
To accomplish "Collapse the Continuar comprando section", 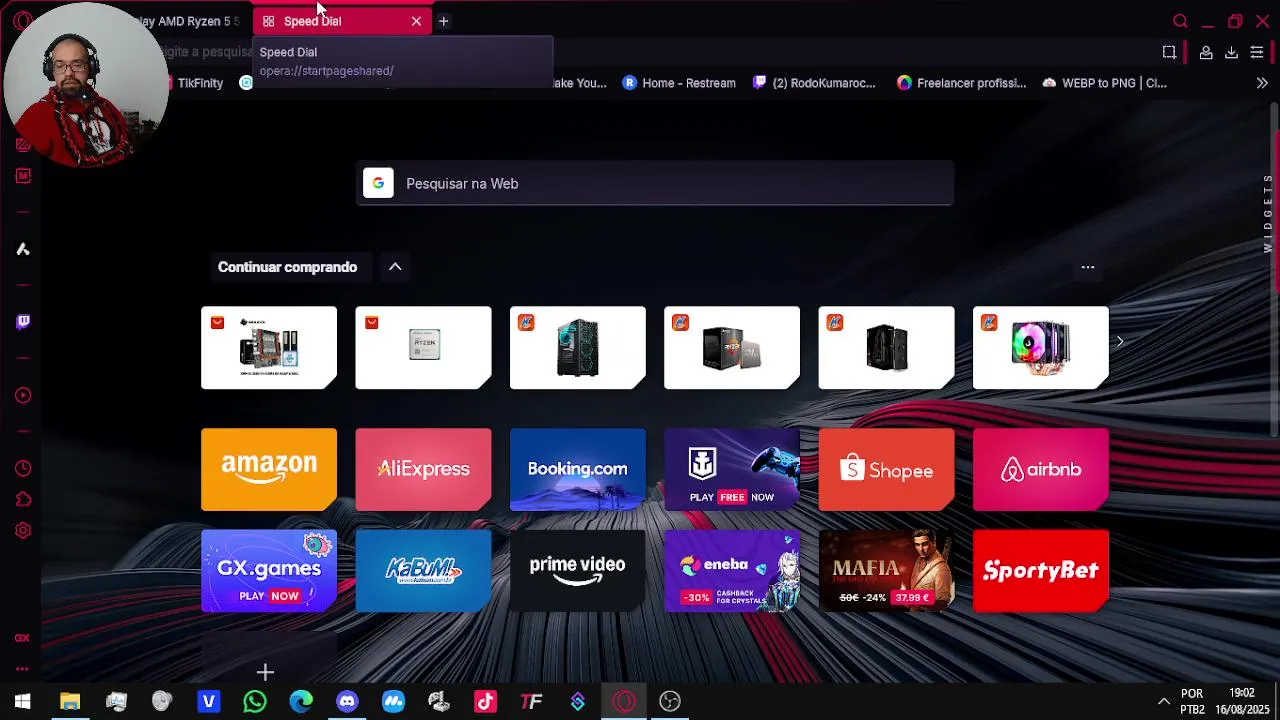I will (x=395, y=267).
